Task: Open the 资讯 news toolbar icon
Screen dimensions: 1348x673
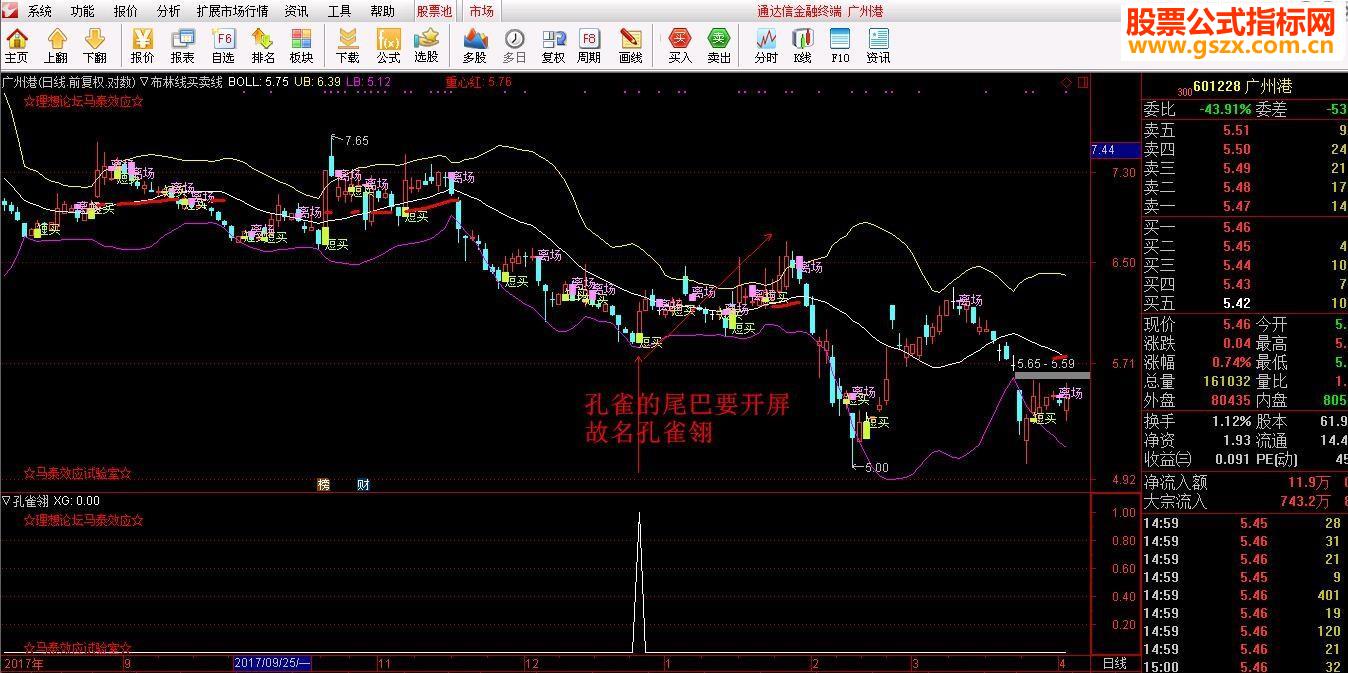Action: click(879, 46)
